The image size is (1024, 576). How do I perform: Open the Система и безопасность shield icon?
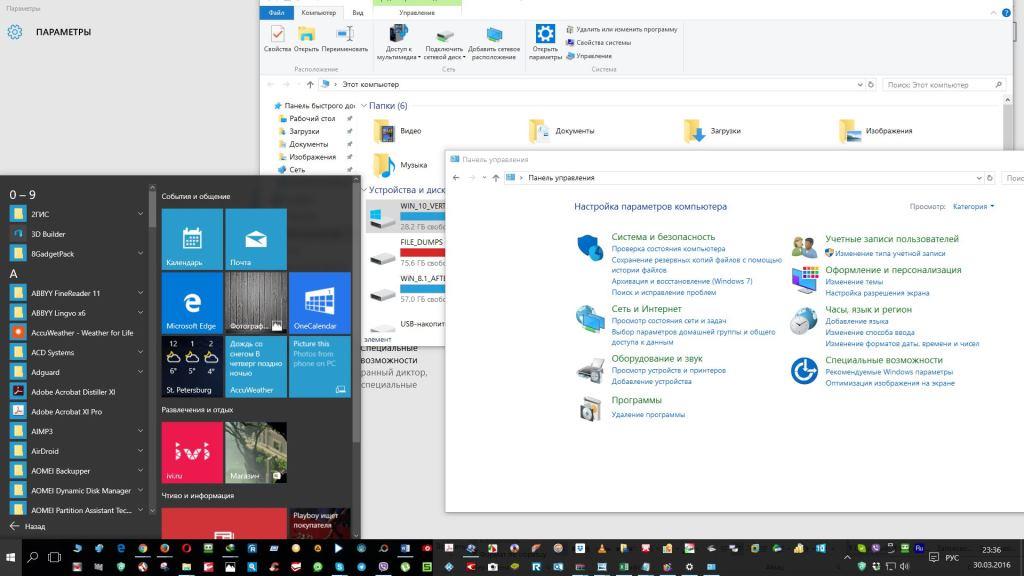[x=590, y=246]
